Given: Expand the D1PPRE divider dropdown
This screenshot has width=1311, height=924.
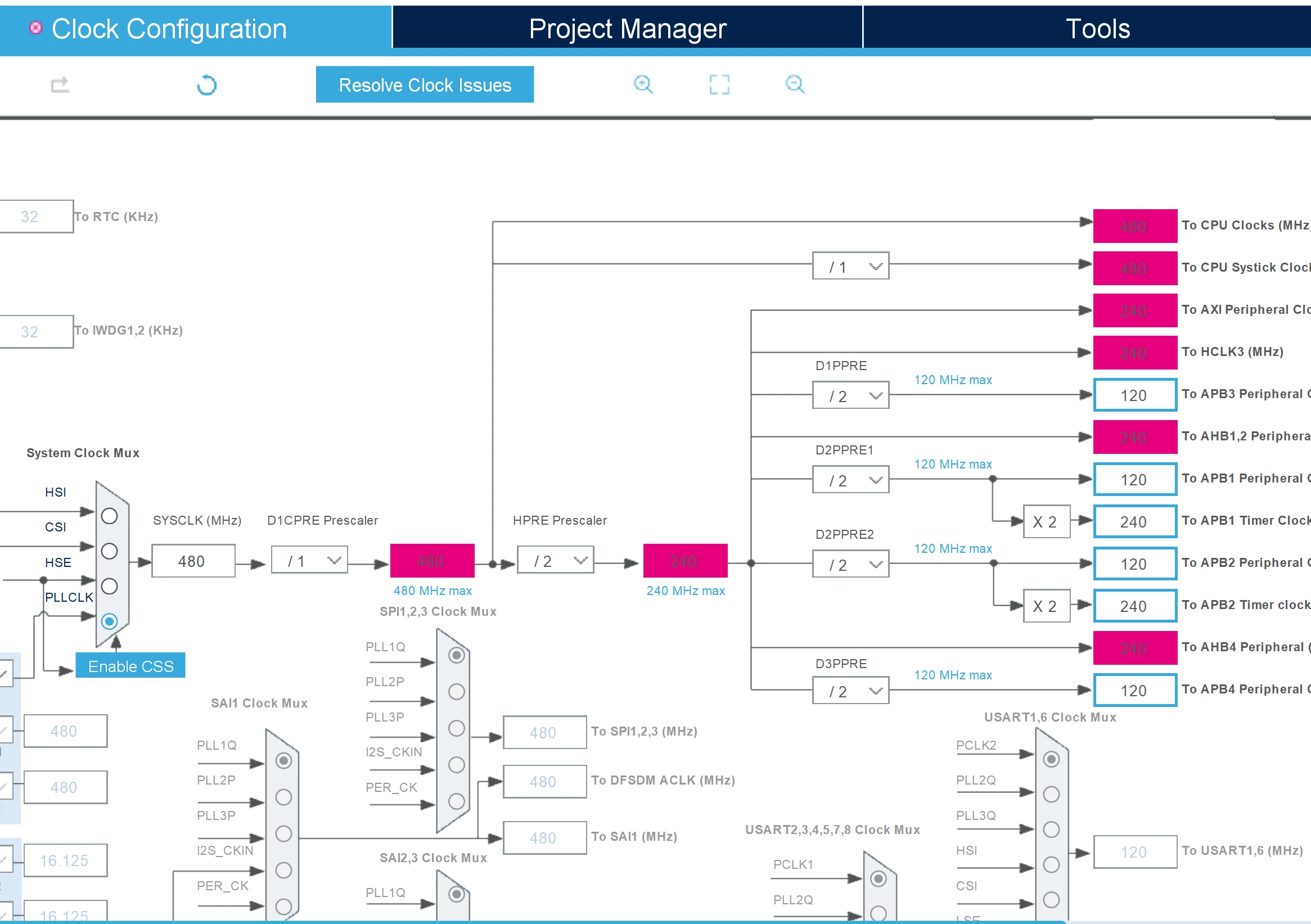Looking at the screenshot, I should click(x=851, y=395).
